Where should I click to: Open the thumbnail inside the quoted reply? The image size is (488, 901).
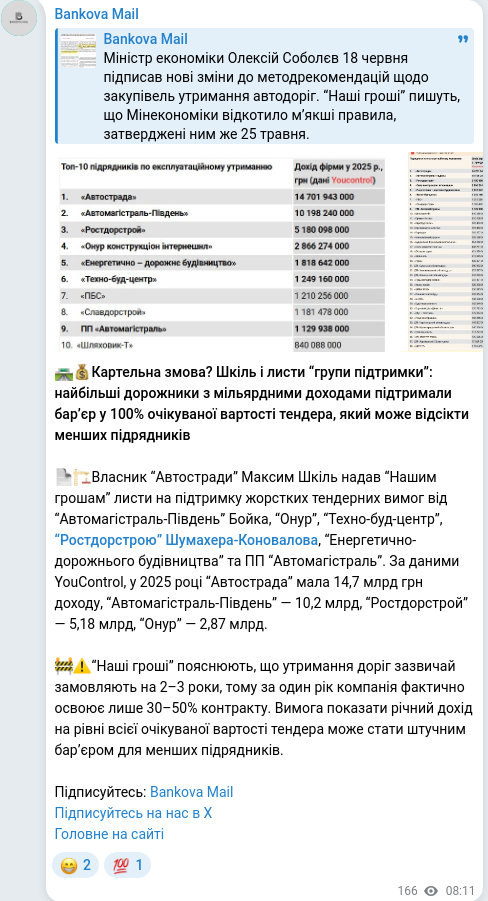pyautogui.click(x=79, y=52)
